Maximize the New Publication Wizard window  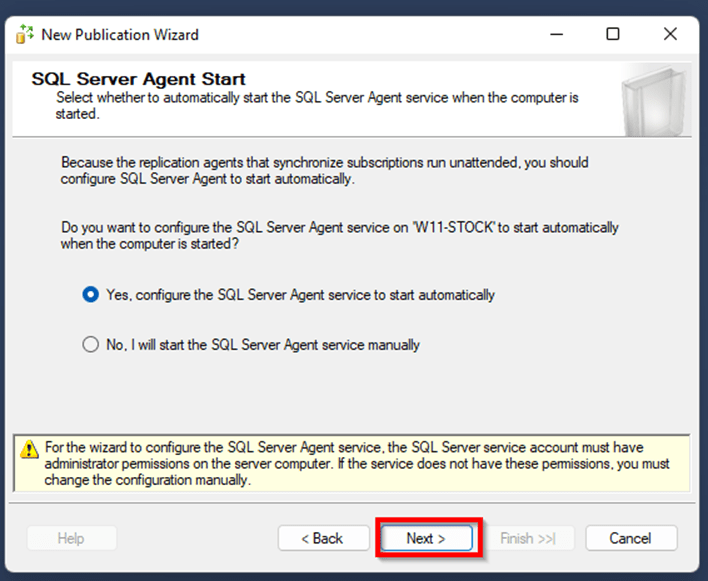[613, 34]
